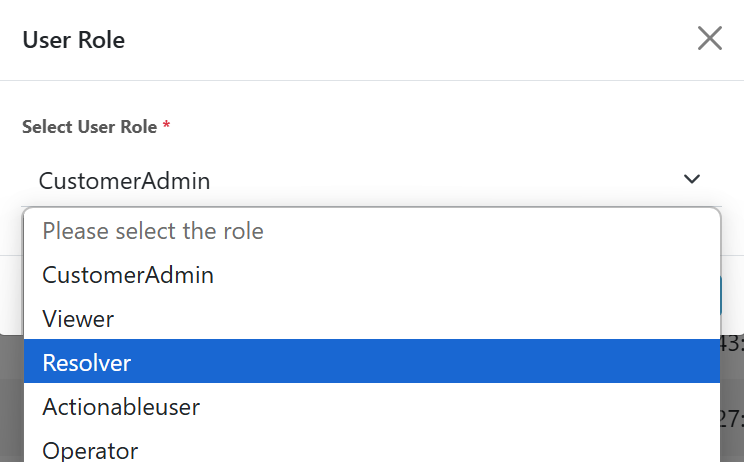Choose the 'Please select the role' placeholder
The height and width of the screenshot is (462, 744).
[x=153, y=231]
